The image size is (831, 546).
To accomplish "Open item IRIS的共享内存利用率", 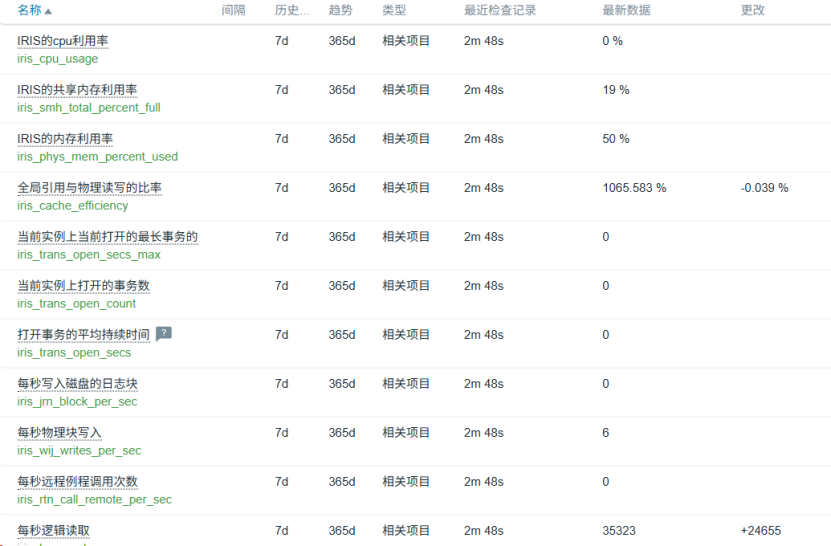I will (x=77, y=90).
